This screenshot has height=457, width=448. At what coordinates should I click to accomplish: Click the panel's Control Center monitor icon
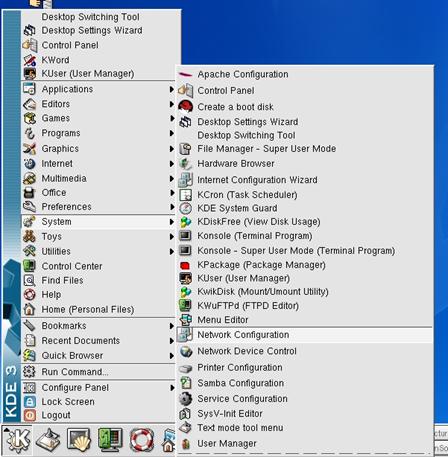[110, 440]
